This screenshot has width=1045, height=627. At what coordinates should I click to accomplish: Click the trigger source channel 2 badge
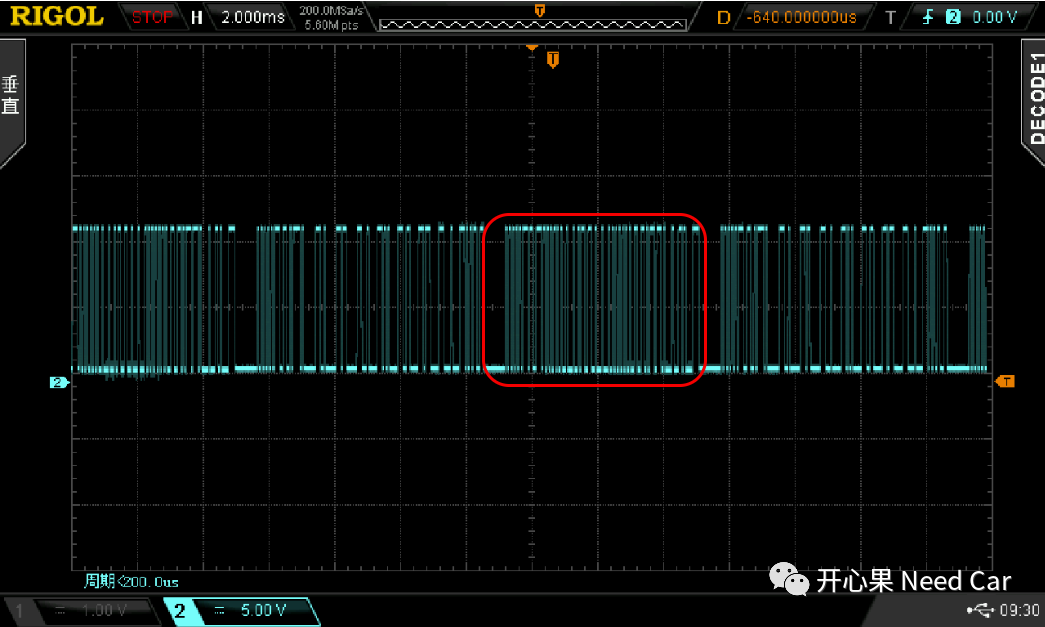pyautogui.click(x=953, y=17)
